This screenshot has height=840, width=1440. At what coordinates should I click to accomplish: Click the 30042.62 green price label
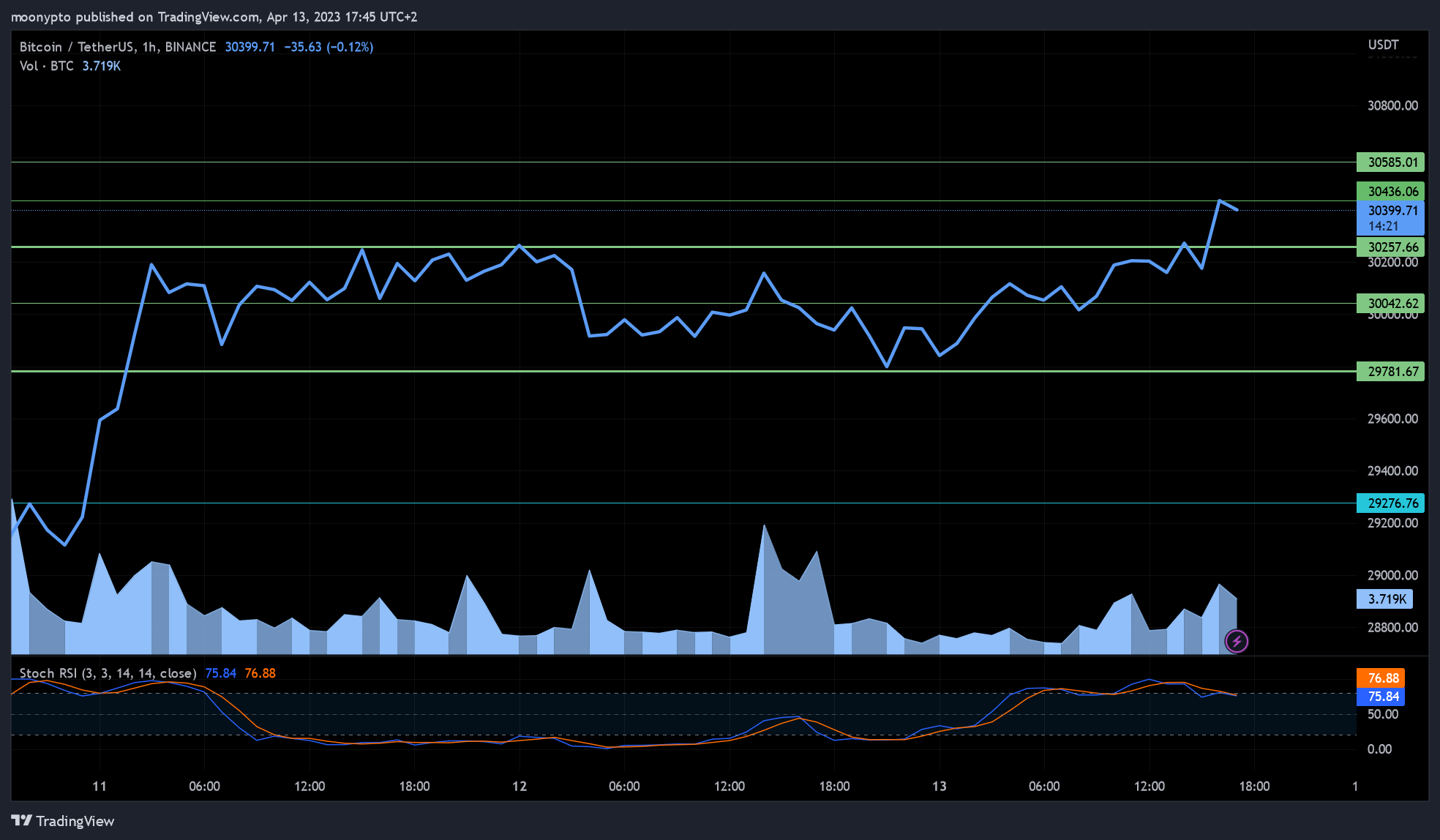point(1390,303)
